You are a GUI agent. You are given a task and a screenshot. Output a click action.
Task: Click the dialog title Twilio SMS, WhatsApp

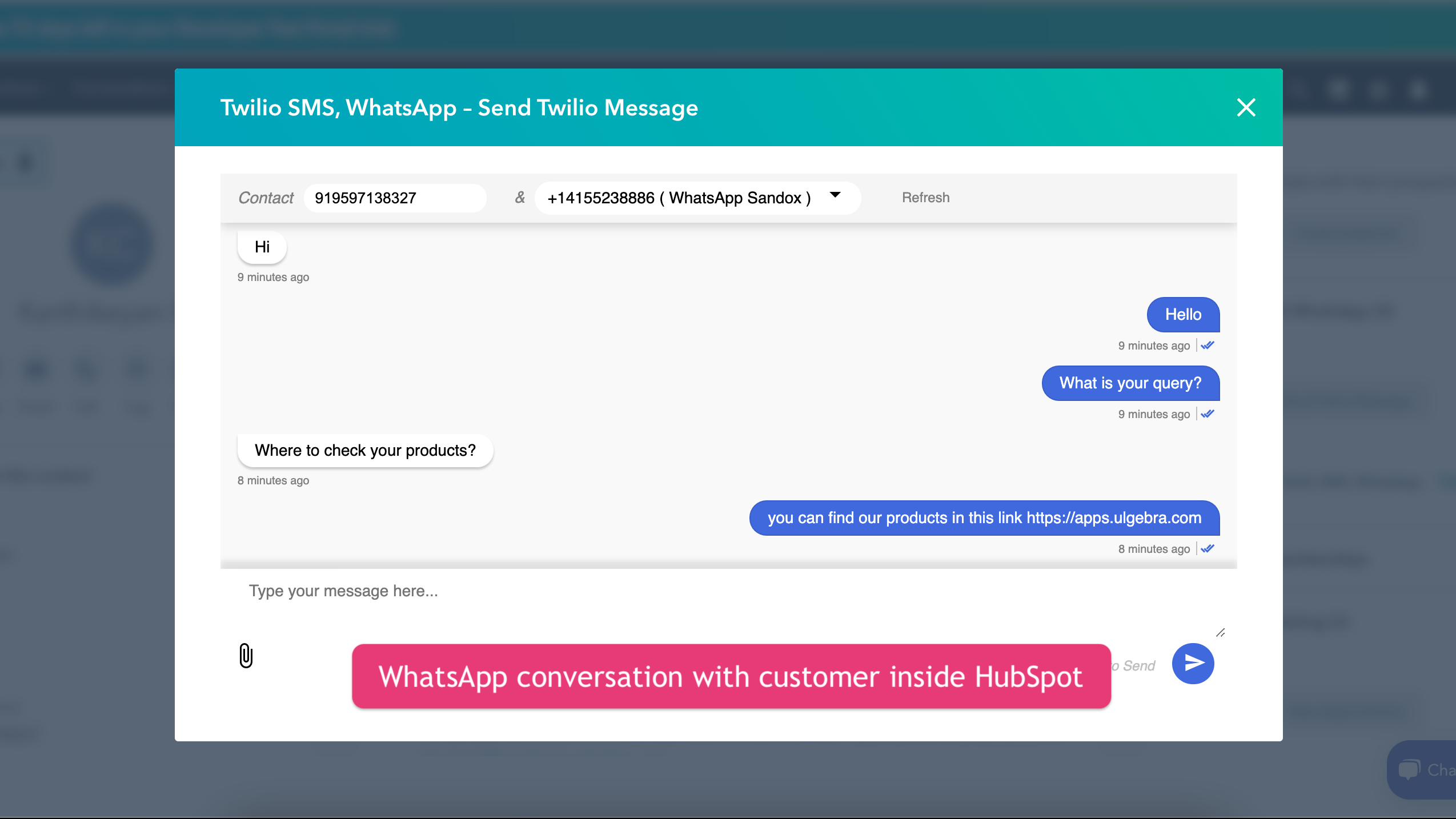click(x=459, y=107)
